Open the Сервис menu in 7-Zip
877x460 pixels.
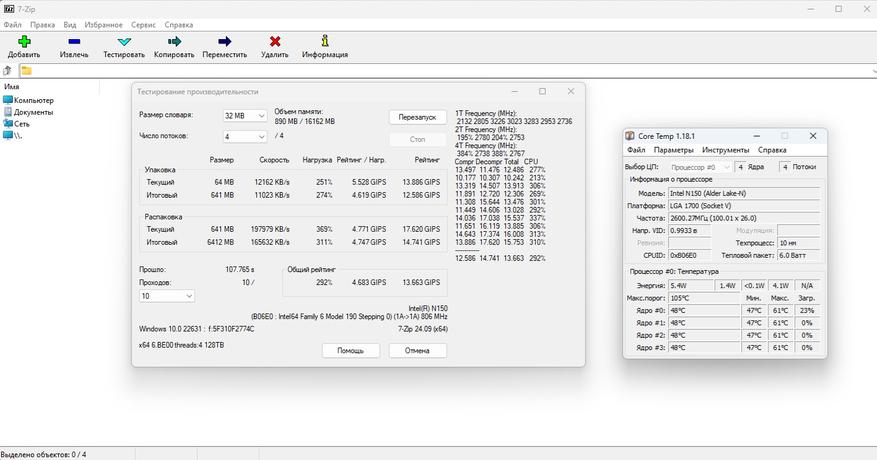tap(144, 25)
